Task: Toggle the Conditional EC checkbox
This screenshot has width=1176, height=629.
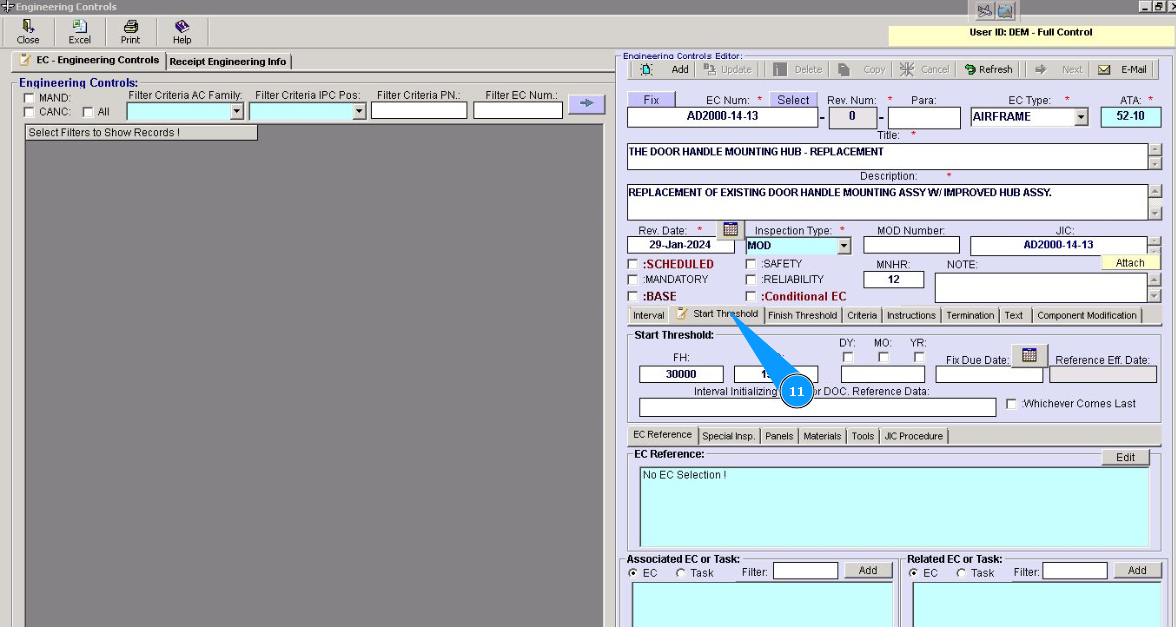Action: 751,297
